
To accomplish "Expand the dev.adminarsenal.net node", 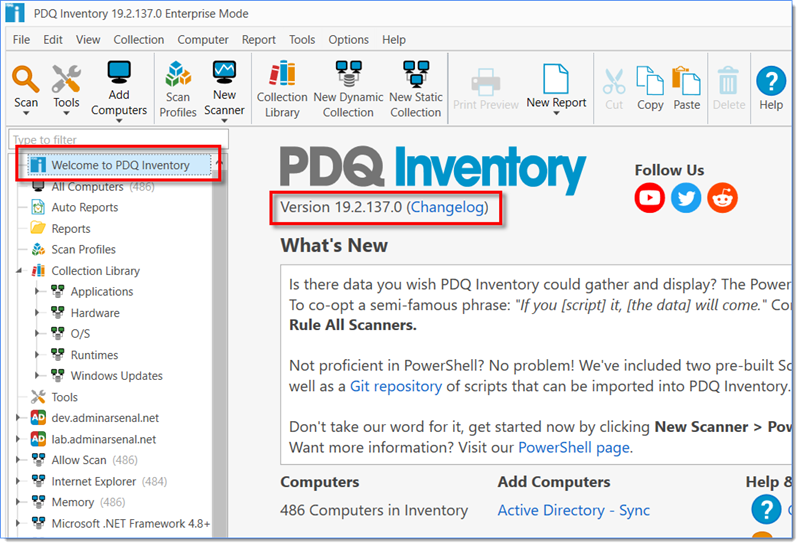I will coord(18,417).
